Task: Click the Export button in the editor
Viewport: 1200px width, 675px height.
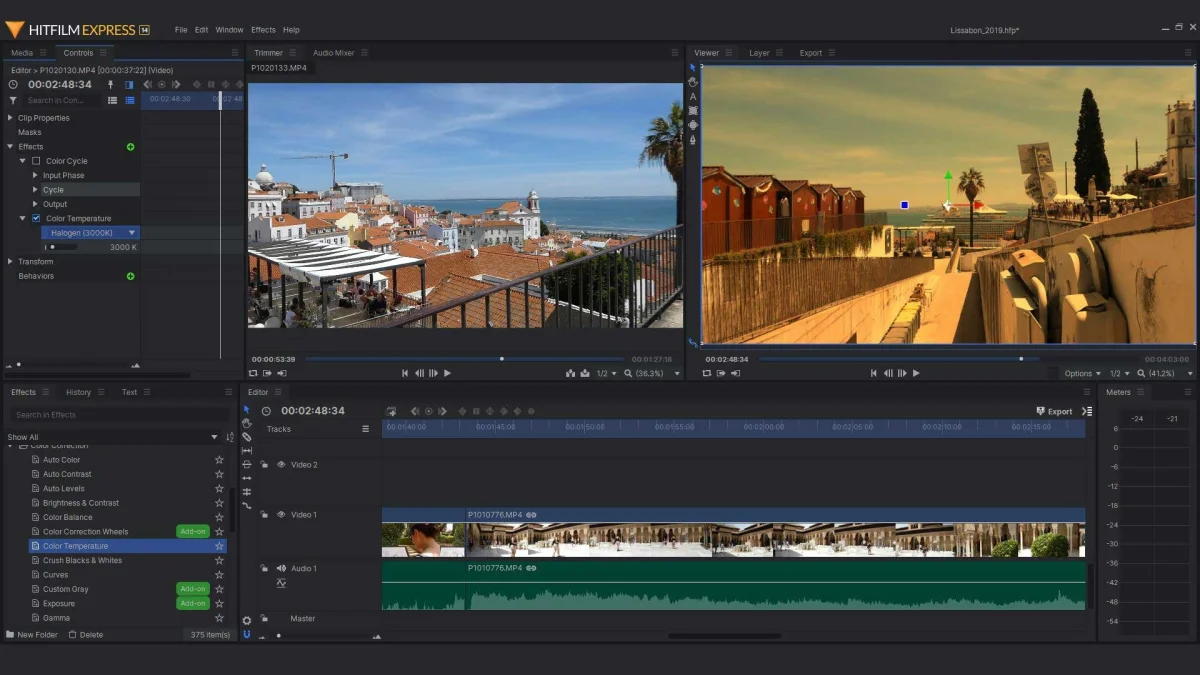Action: (x=1054, y=411)
